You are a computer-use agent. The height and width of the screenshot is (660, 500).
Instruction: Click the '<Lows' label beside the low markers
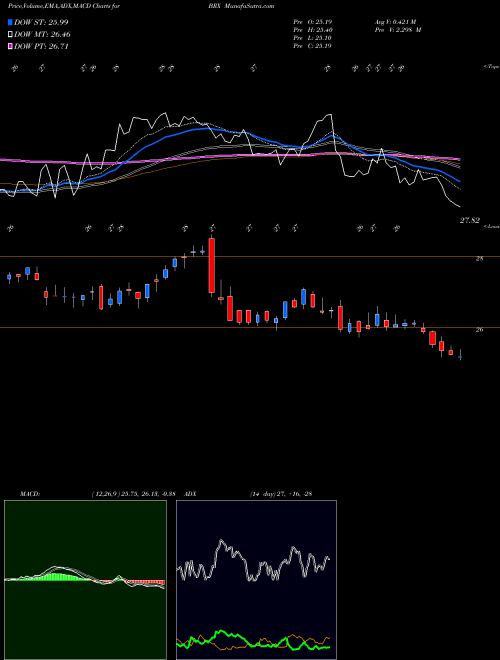point(492,226)
